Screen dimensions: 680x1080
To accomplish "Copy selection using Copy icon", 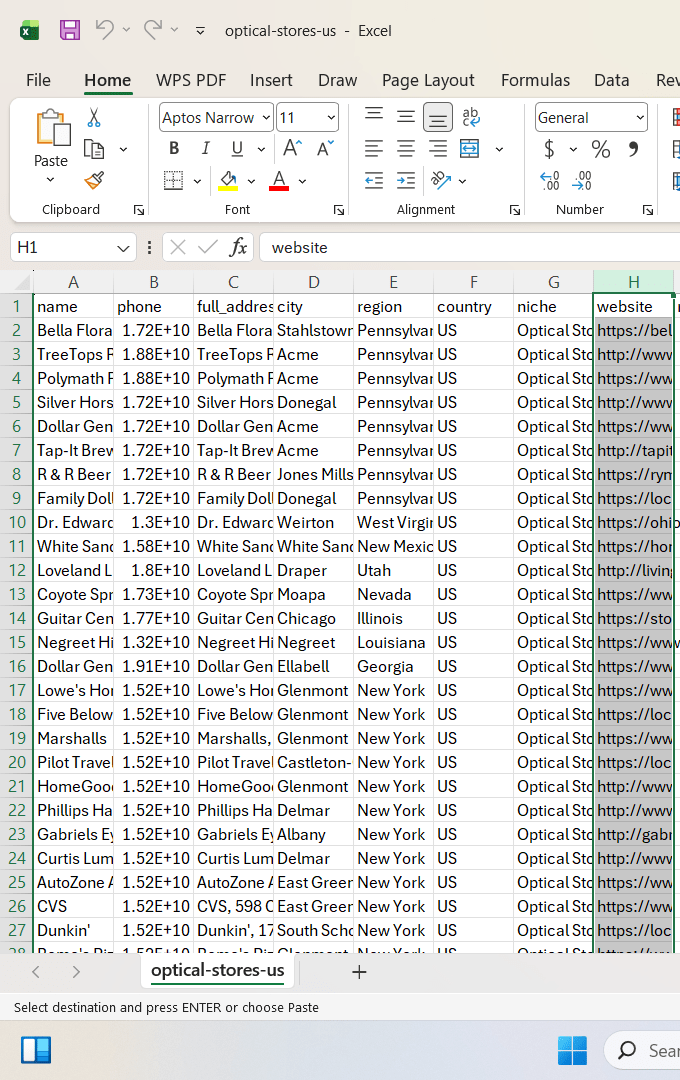I will (x=94, y=149).
